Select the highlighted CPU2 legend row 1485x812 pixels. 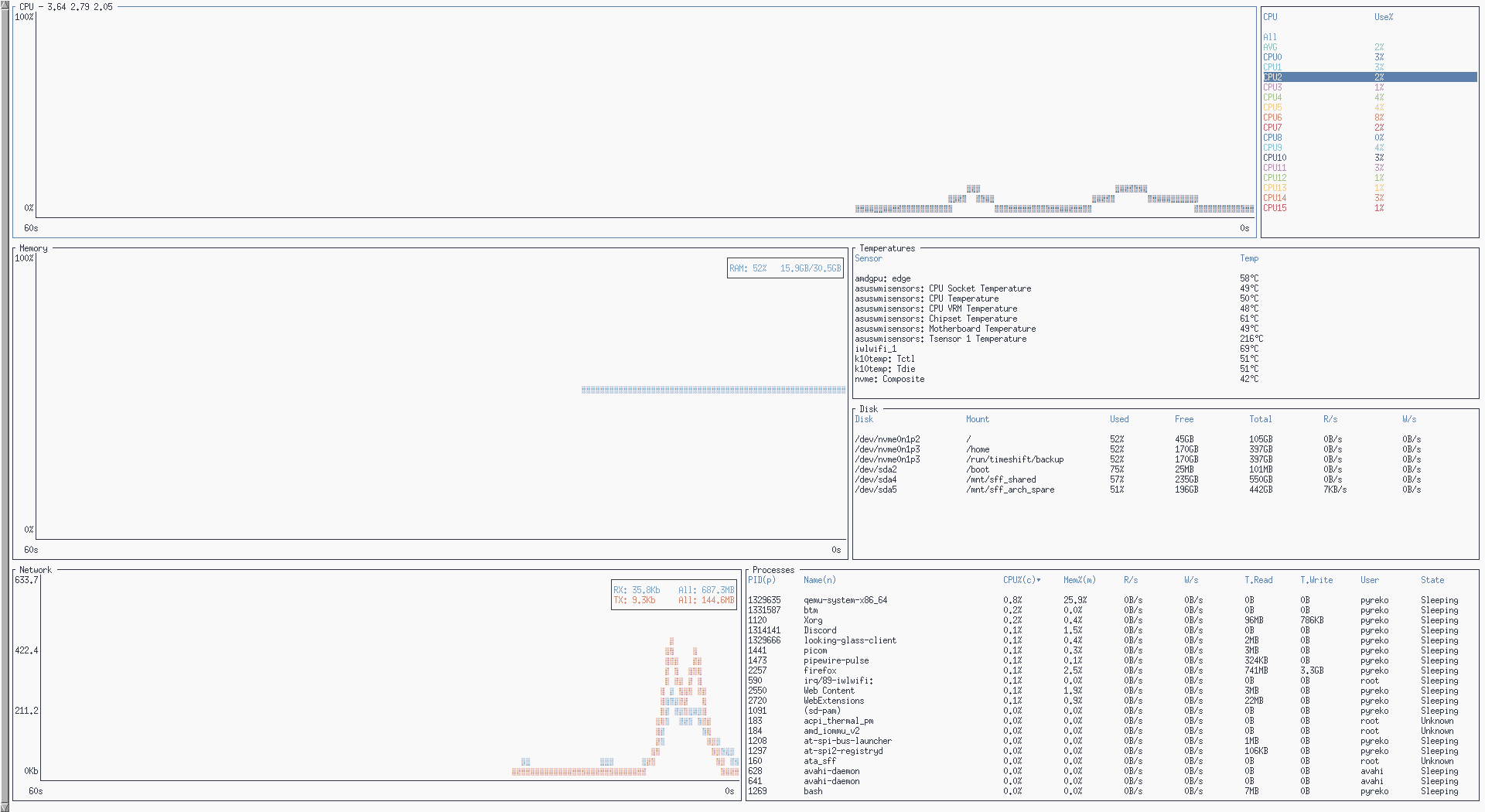pyautogui.click(x=1369, y=77)
